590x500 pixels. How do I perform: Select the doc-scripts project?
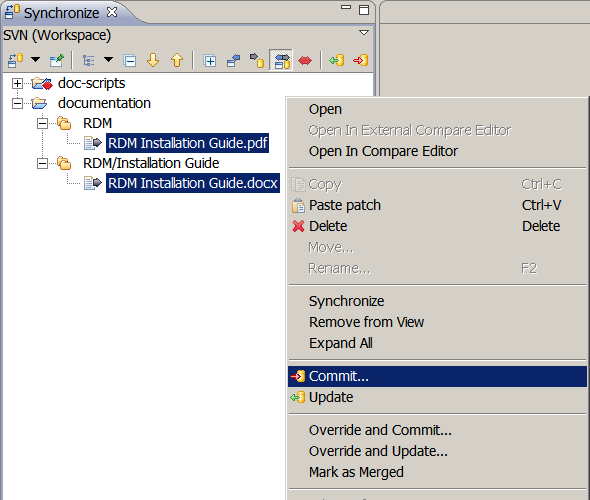click(x=91, y=83)
